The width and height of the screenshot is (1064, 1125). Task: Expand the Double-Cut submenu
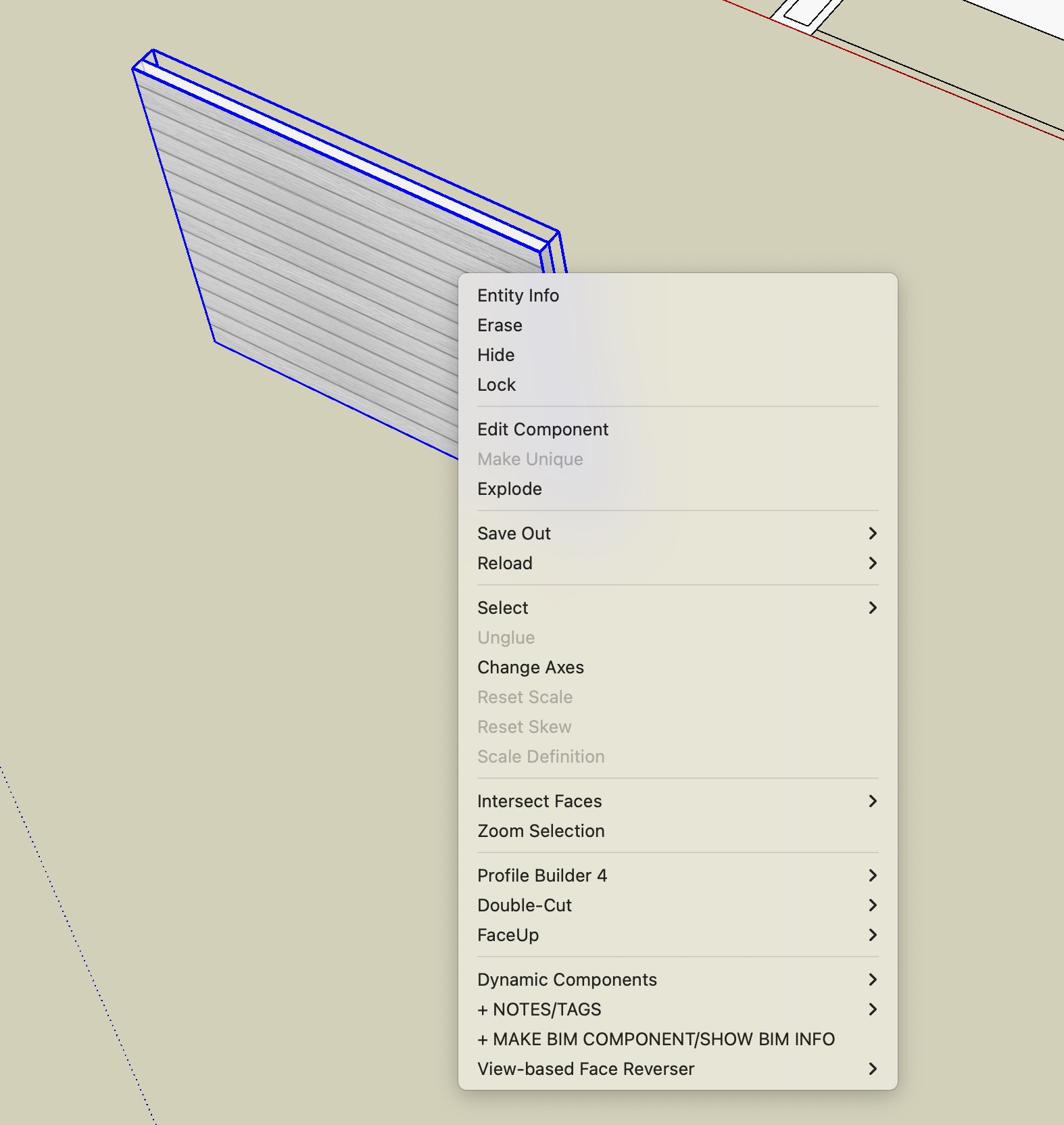coord(524,905)
